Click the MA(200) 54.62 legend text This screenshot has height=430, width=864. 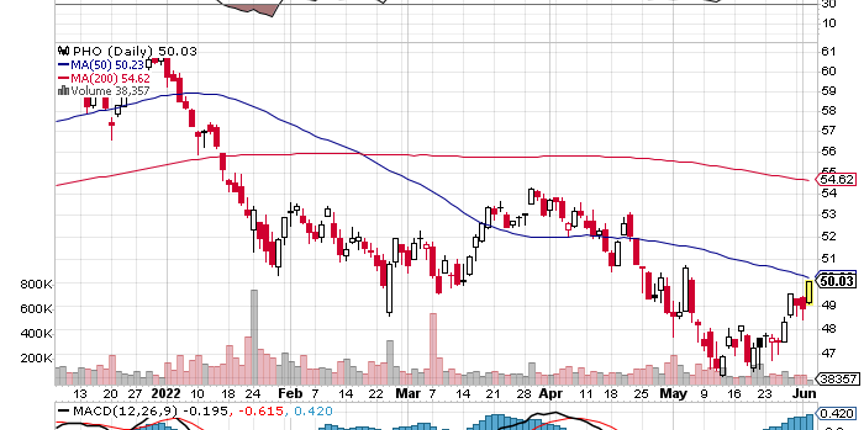tap(107, 77)
